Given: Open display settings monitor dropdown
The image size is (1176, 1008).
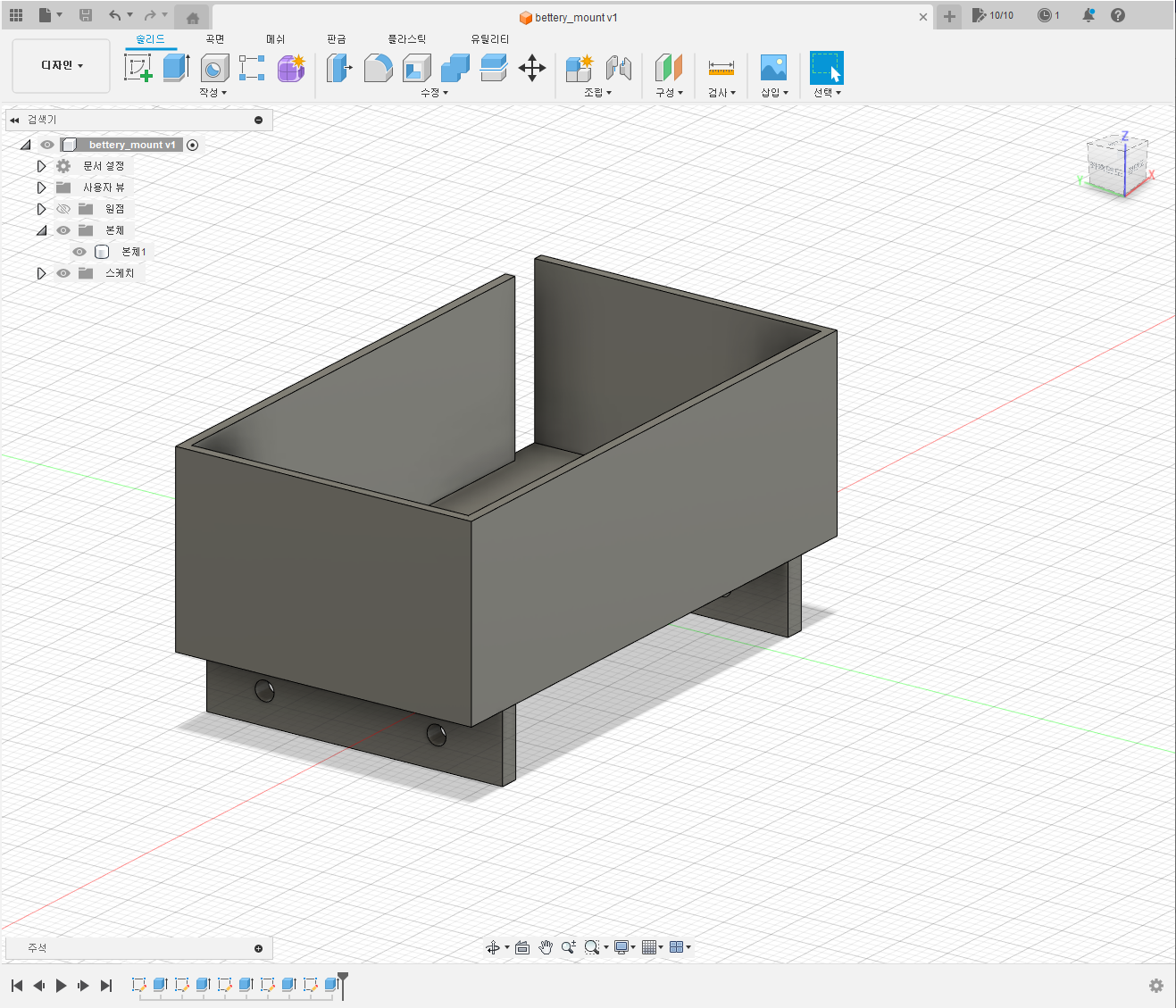Looking at the screenshot, I should pos(624,947).
